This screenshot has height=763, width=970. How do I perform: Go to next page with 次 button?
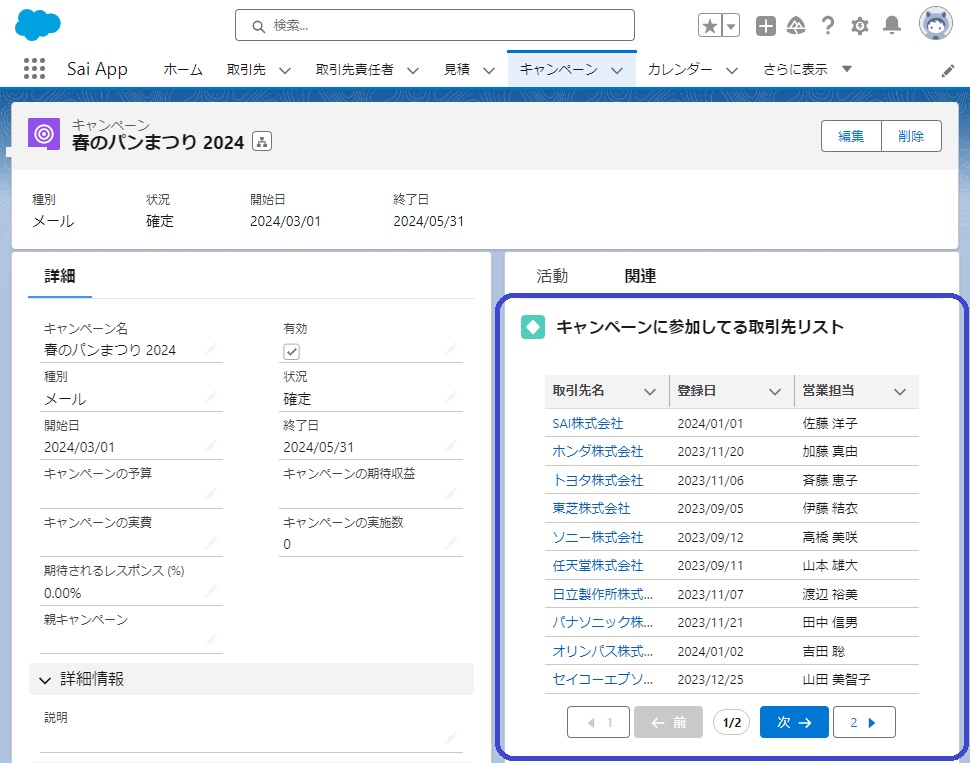click(x=794, y=722)
